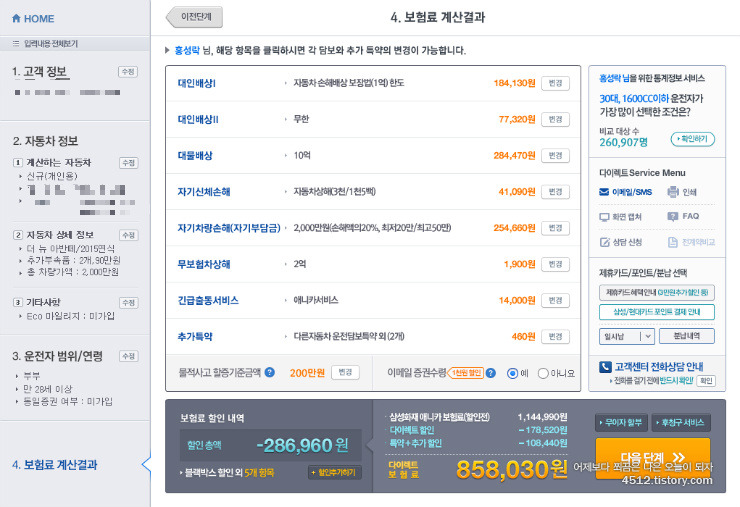Click the 5개 항목 discount link
This screenshot has width=740, height=507.
click(259, 473)
